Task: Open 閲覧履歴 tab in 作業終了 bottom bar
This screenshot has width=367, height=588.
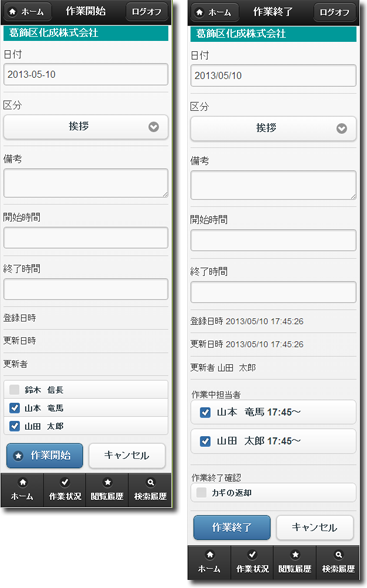Action: pos(295,562)
